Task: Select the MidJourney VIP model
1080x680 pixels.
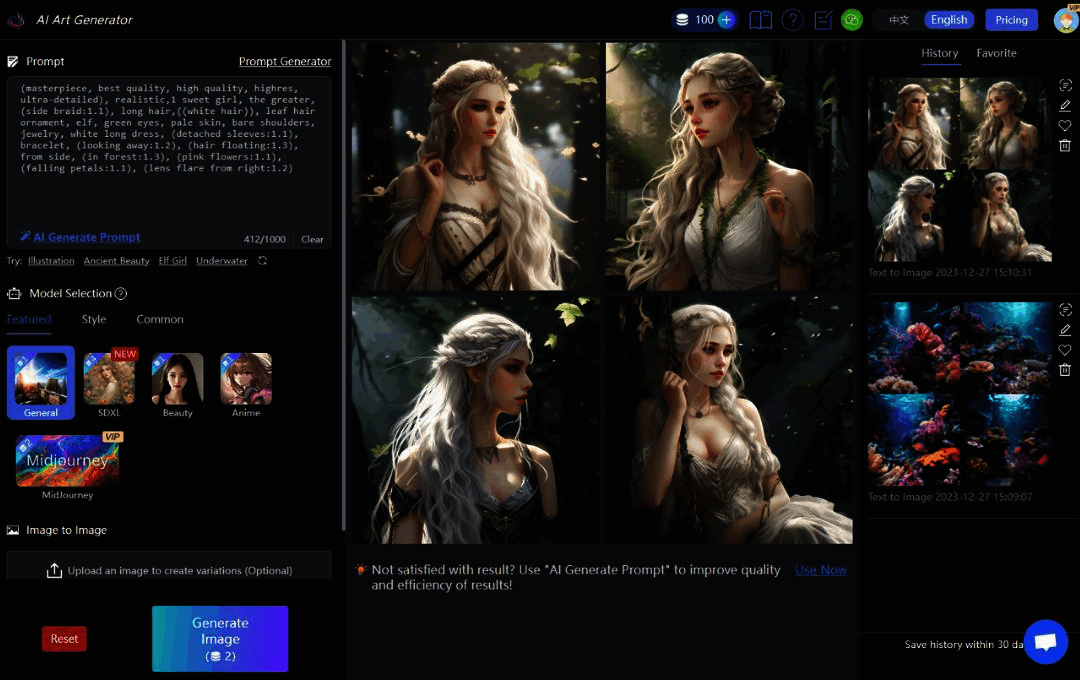Action: [68, 466]
